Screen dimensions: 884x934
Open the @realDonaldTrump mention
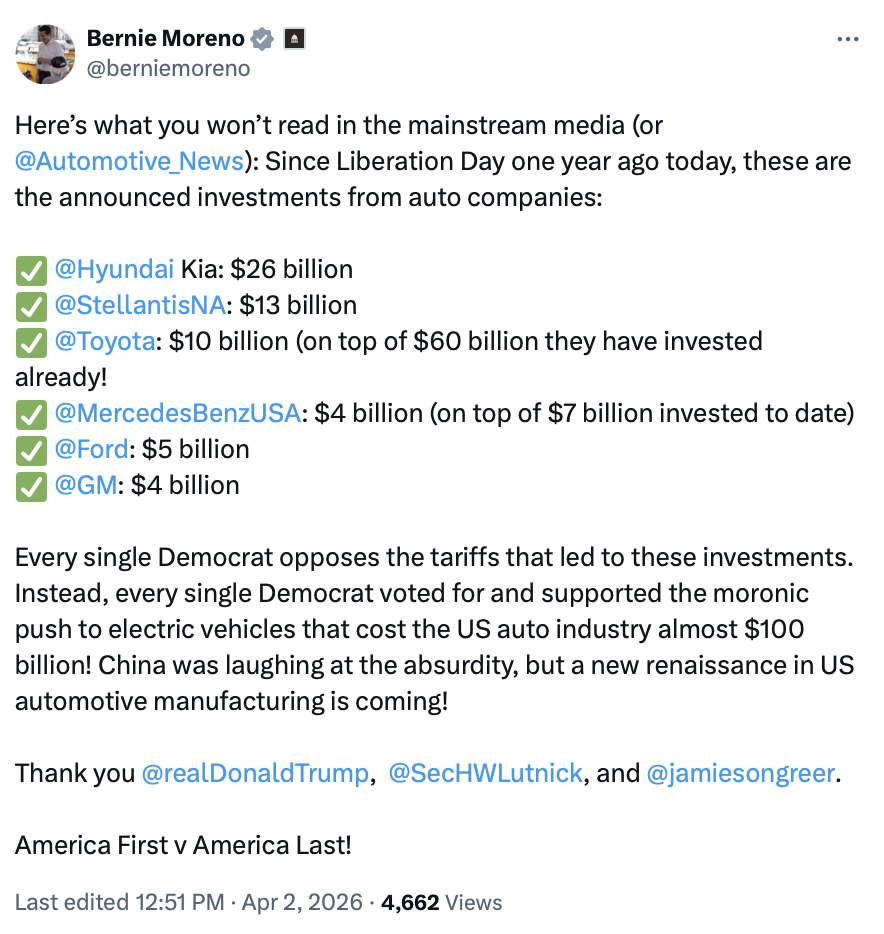(x=255, y=773)
